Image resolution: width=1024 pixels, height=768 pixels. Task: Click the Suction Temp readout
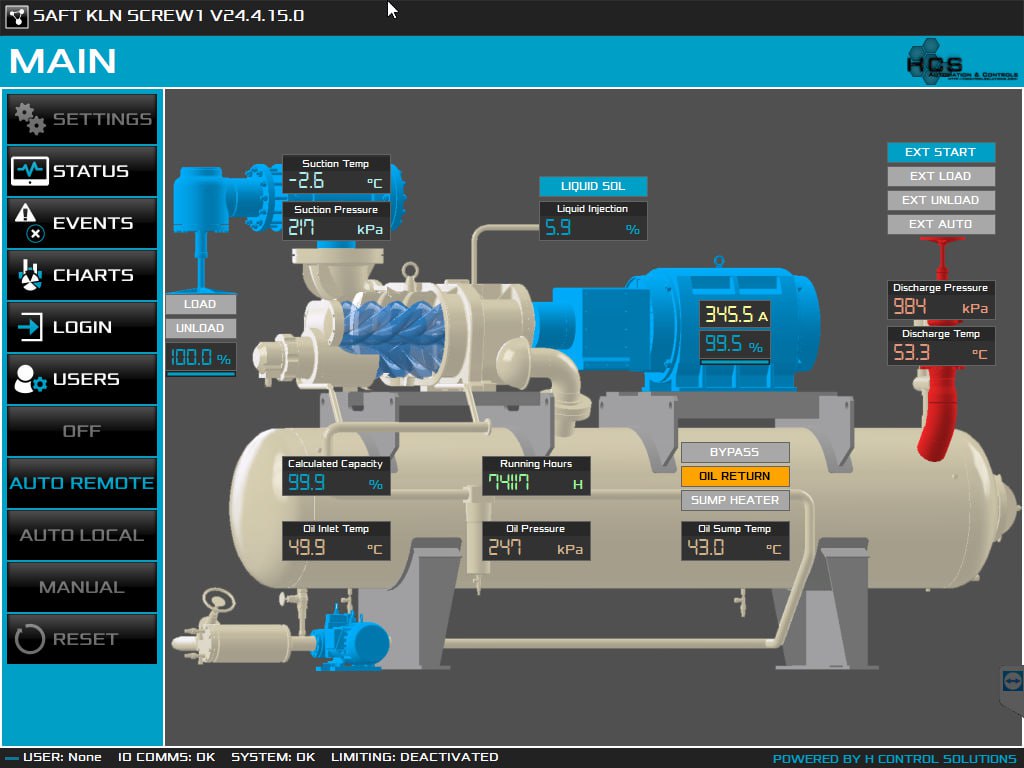click(336, 174)
